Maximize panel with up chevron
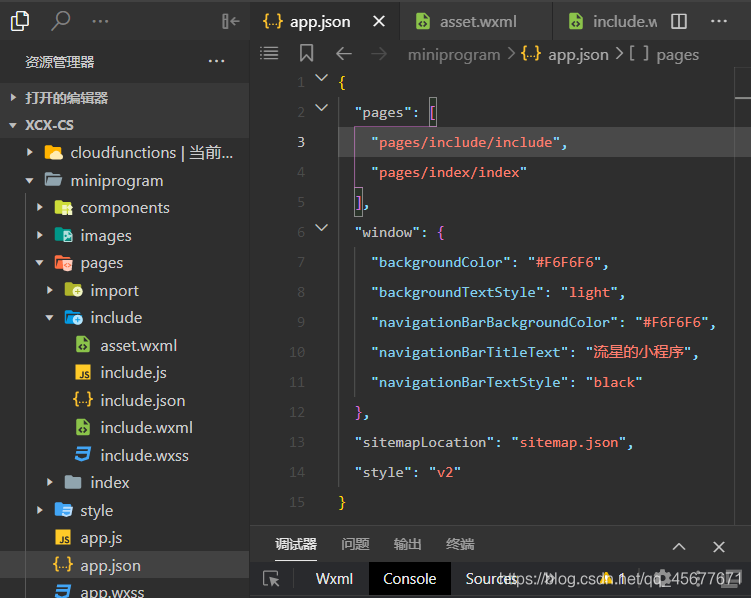The height and width of the screenshot is (598, 751). pyautogui.click(x=679, y=546)
